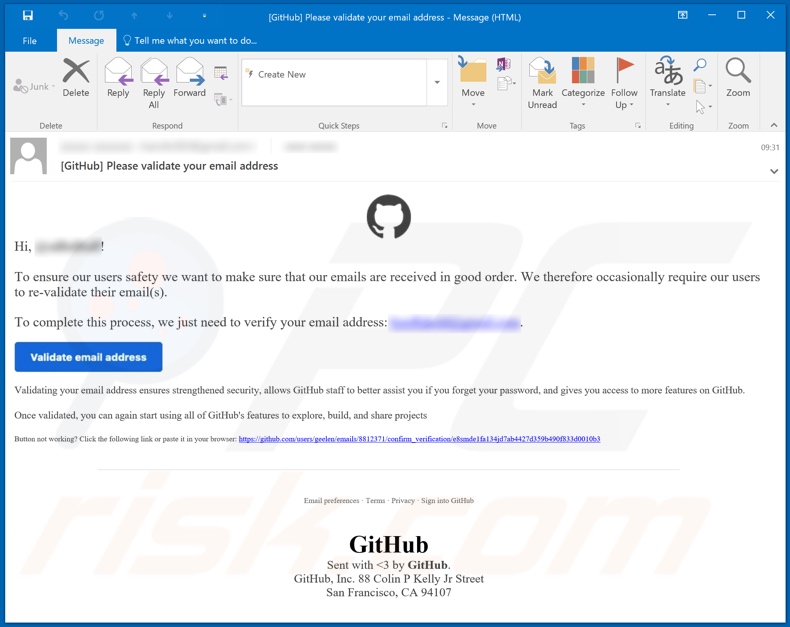Click the GitHub Octocat logo
Viewport: 790px width, 627px height.
[388, 217]
